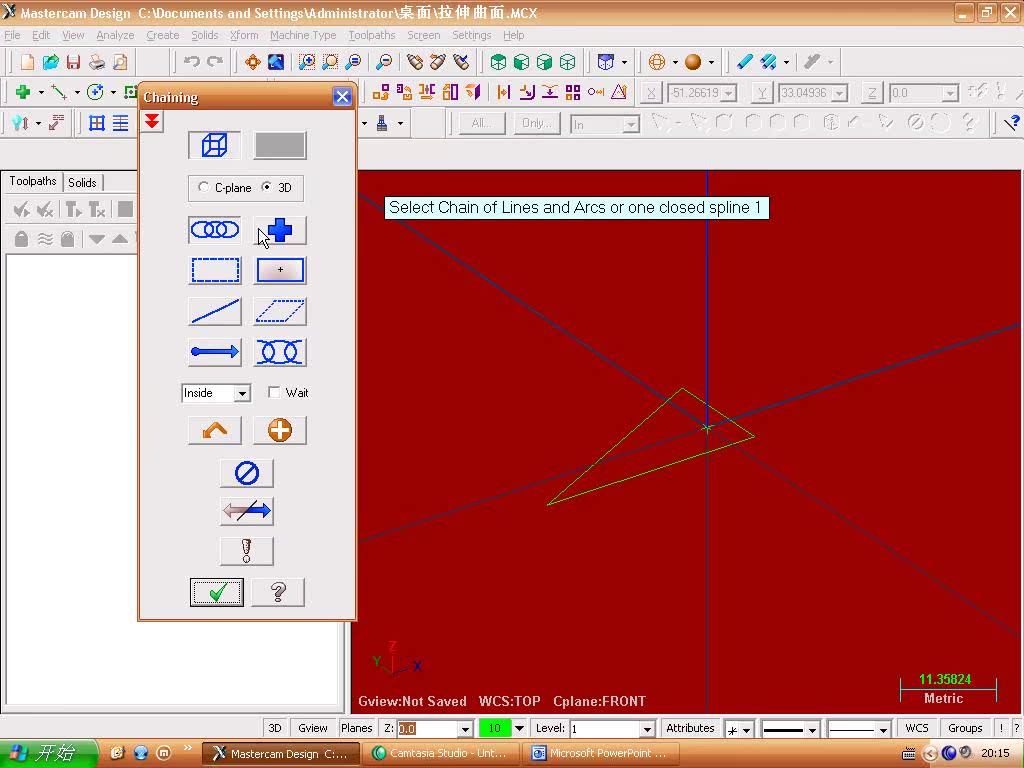Confirm chaining with green checkmark button

point(217,592)
